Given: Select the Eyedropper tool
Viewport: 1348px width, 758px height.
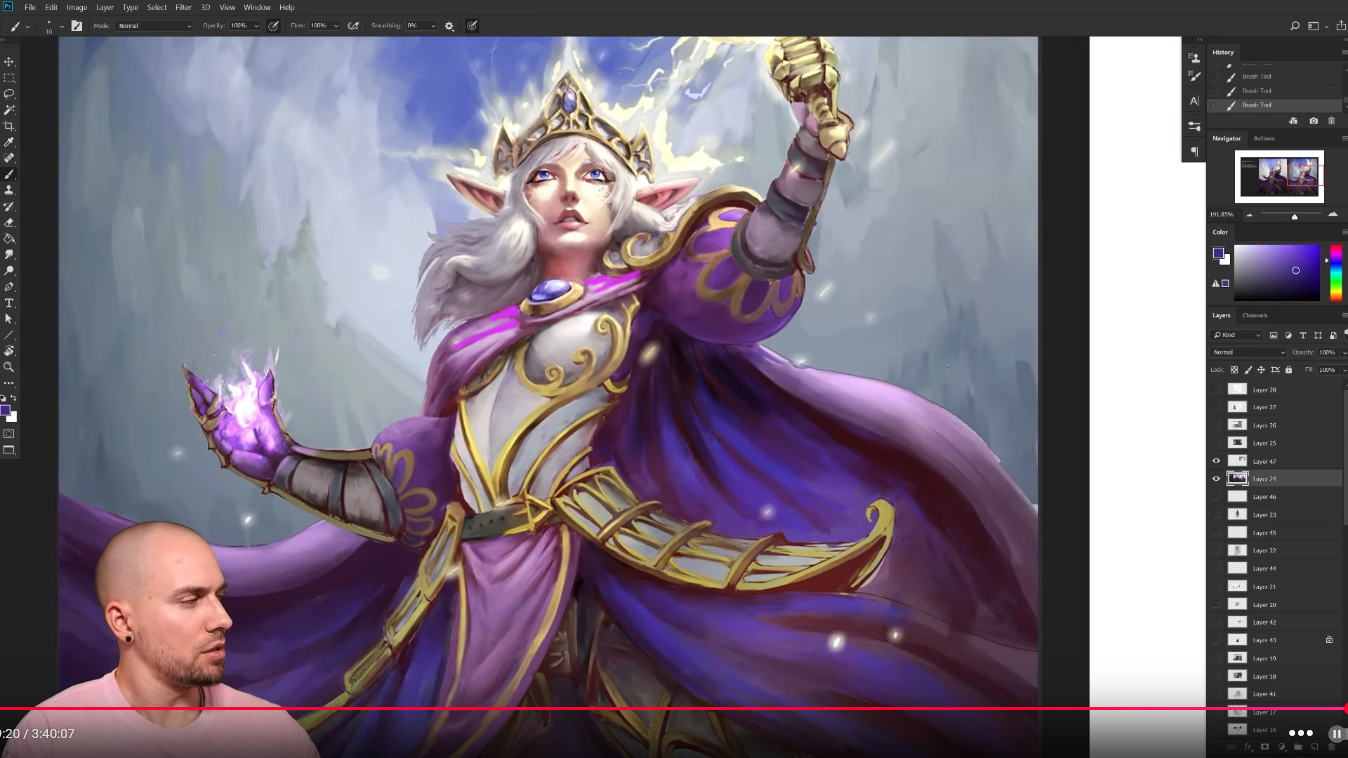Looking at the screenshot, I should 9,142.
